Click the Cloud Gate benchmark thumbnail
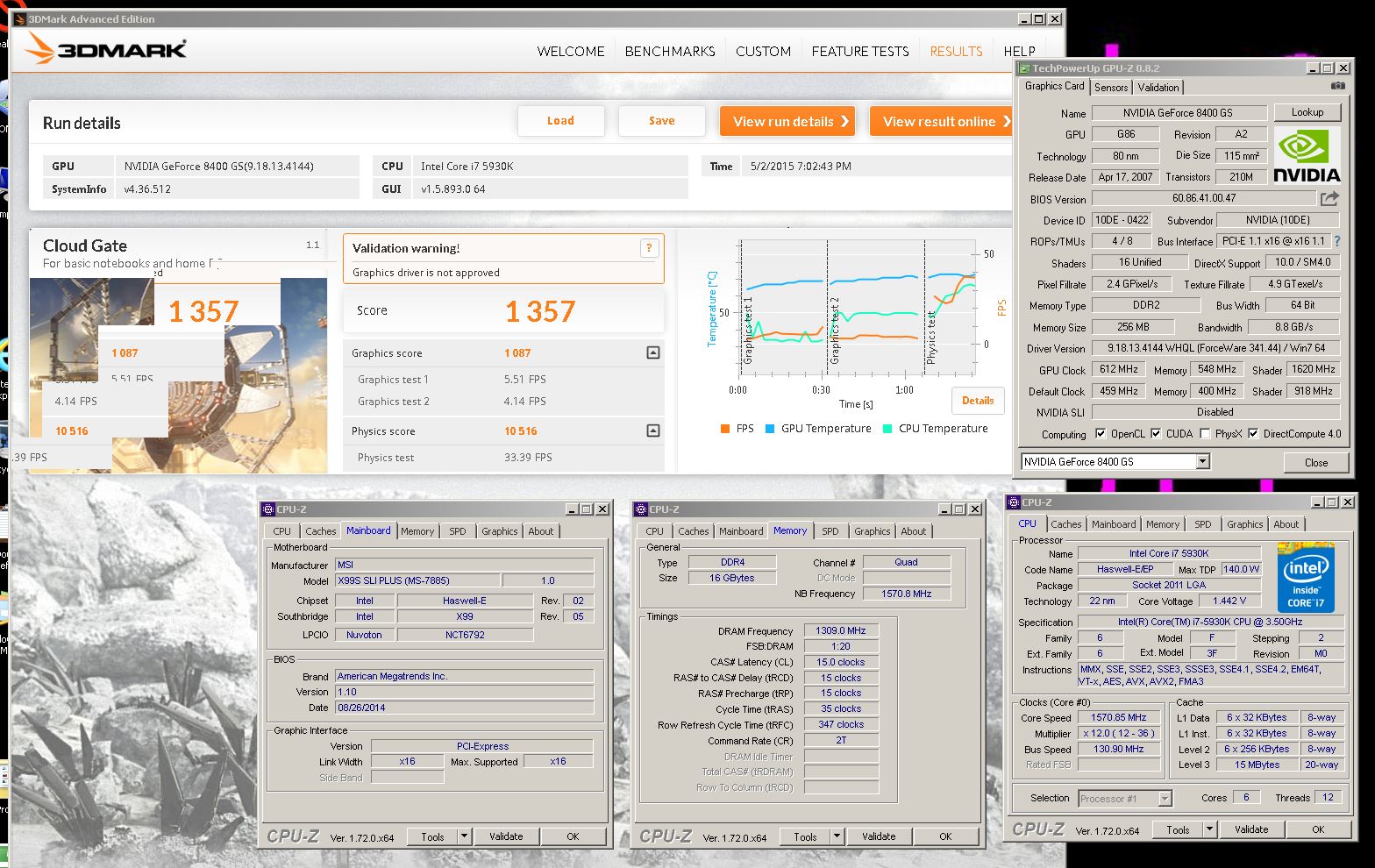 (178, 375)
